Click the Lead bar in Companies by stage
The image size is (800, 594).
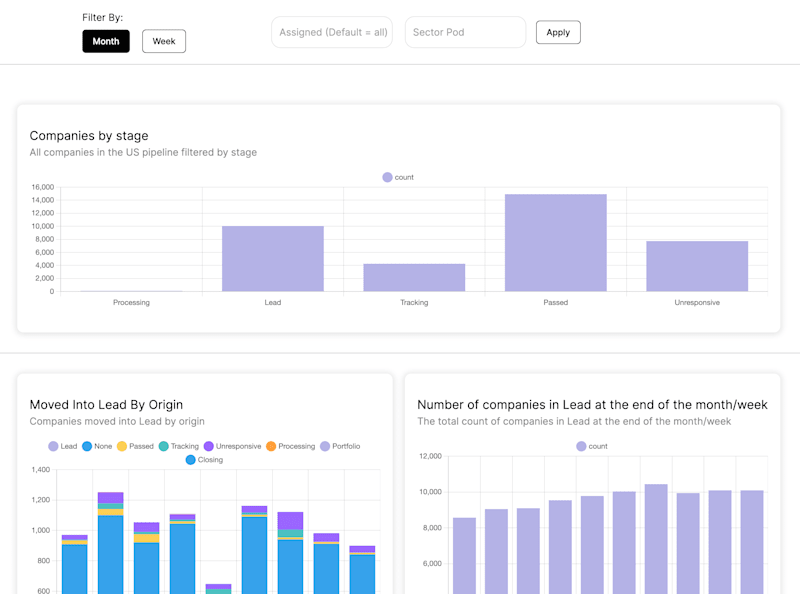[x=273, y=259]
